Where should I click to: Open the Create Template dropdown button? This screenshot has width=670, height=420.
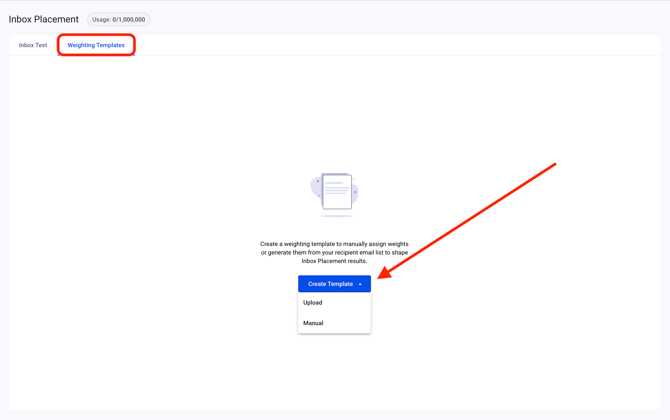[334, 284]
